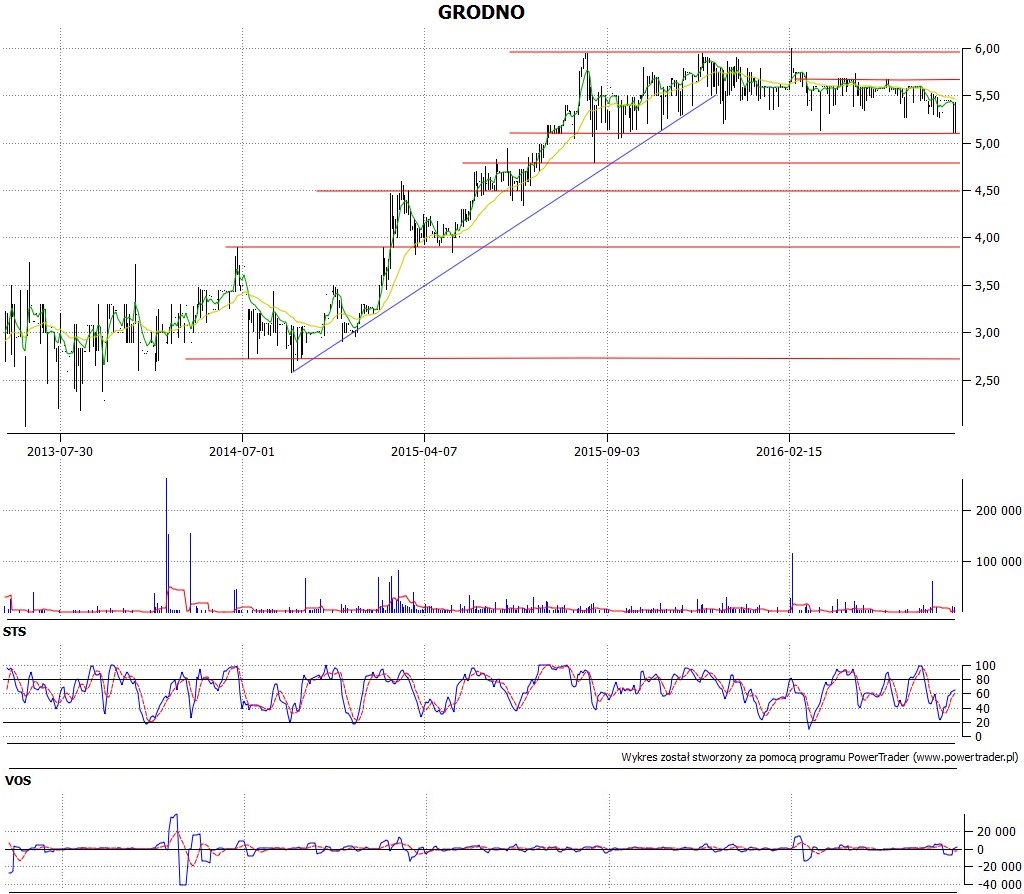Image resolution: width=1024 pixels, height=894 pixels.
Task: Click the 100 000 volume axis label
Action: click(x=998, y=562)
